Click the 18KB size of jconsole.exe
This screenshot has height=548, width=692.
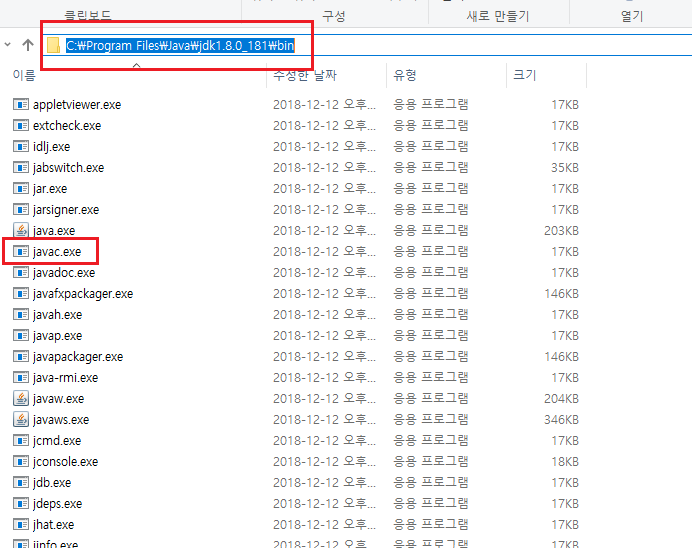[564, 462]
